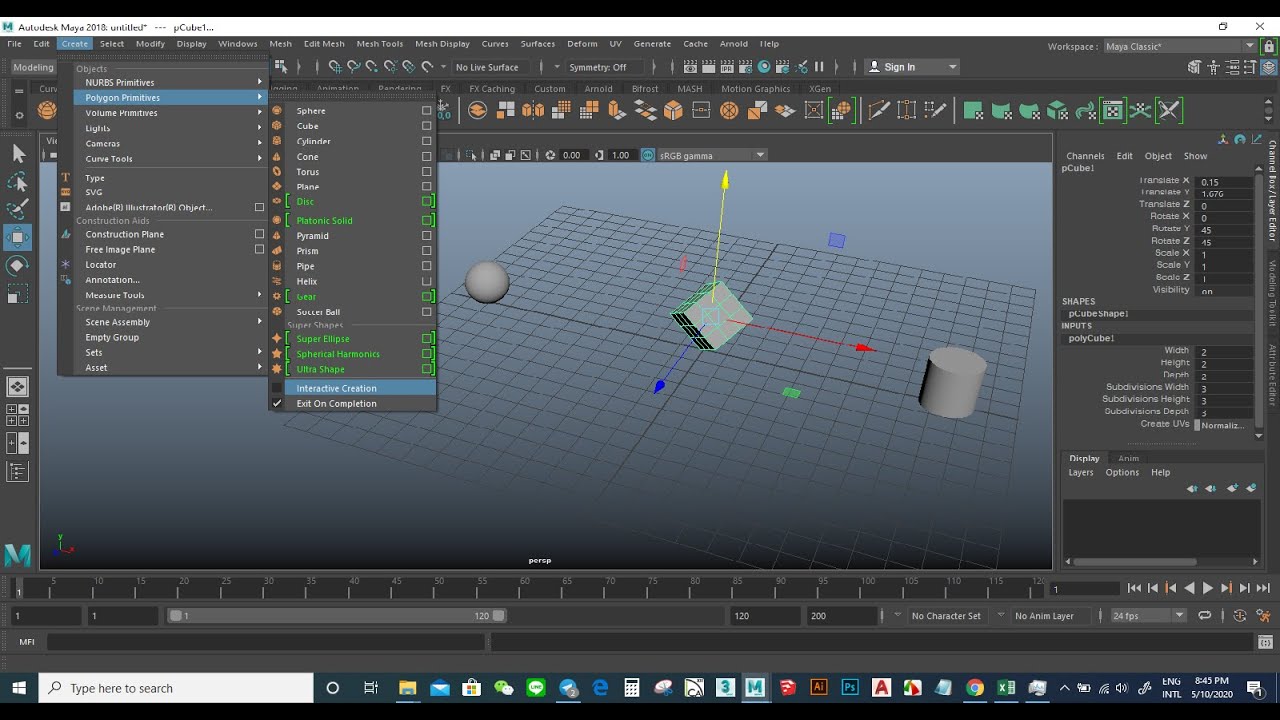The height and width of the screenshot is (720, 1280).
Task: Click the Mirror shelf icon with two cubes
Action: coord(533,110)
